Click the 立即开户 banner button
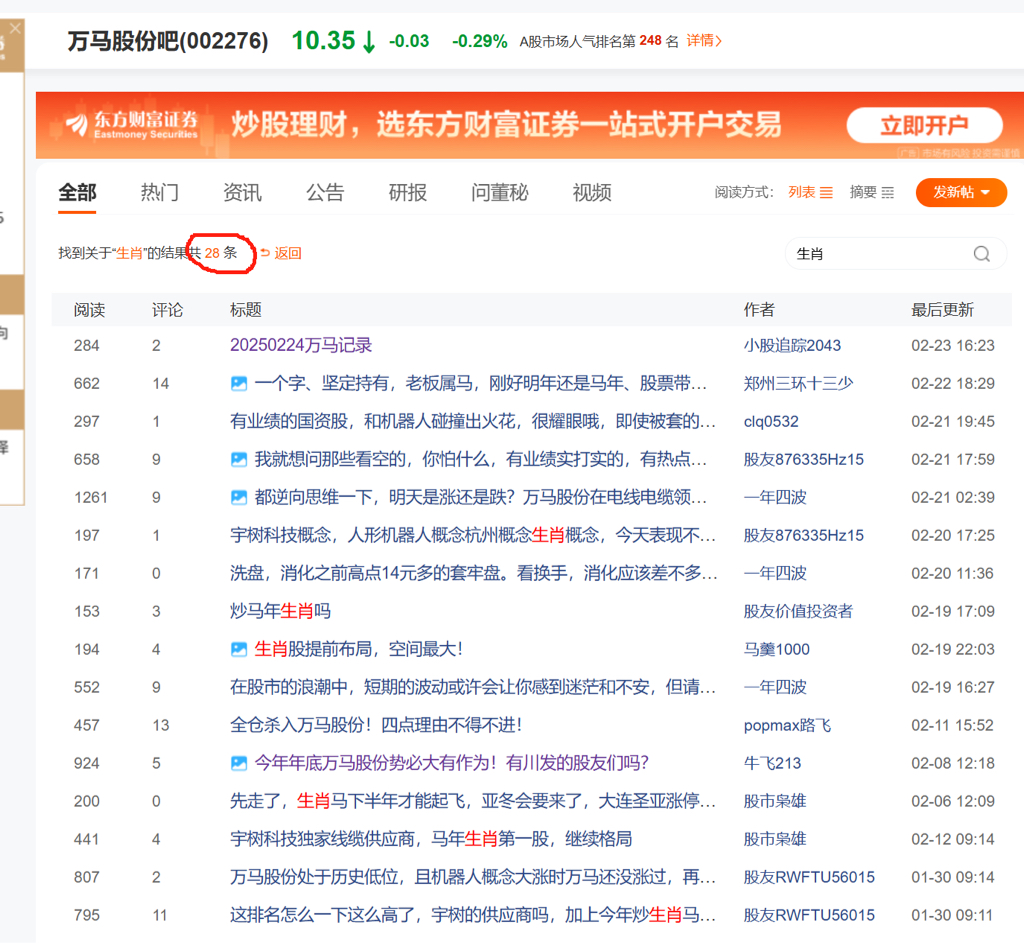The width and height of the screenshot is (1024, 943). pos(924,126)
